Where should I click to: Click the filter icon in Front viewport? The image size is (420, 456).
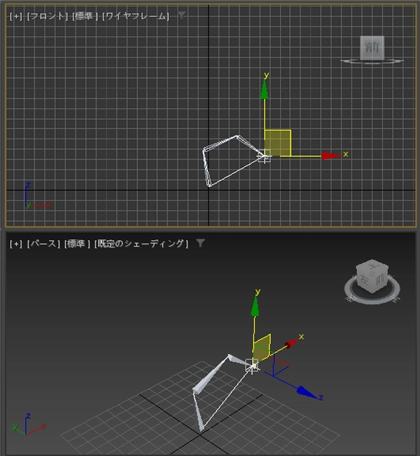(x=181, y=15)
